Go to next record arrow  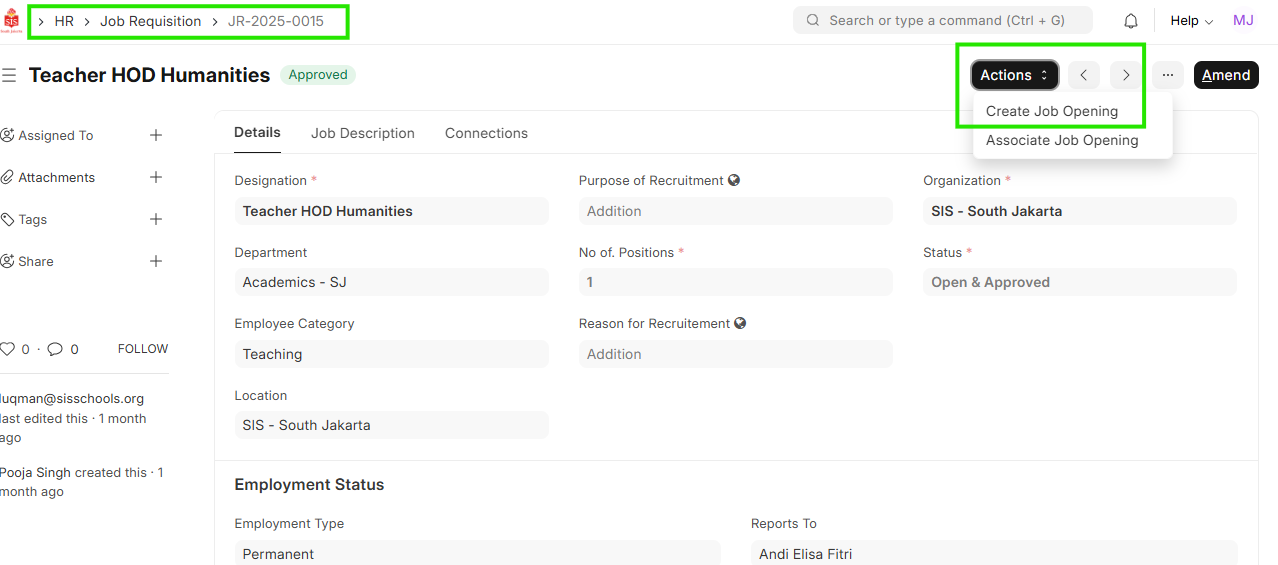coord(1126,75)
